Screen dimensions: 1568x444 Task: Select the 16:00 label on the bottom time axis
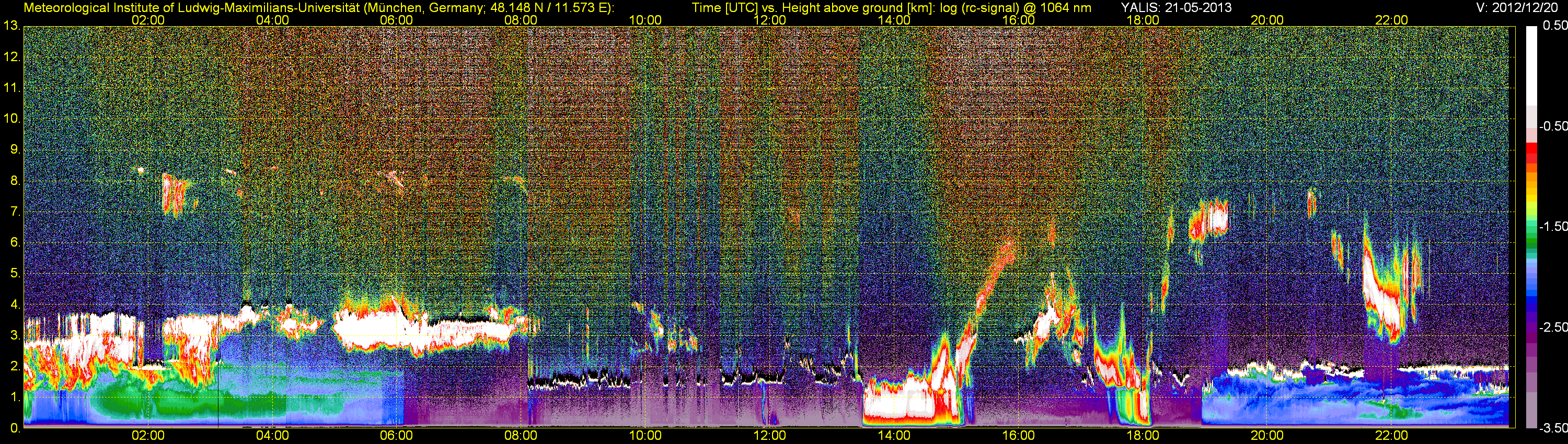[x=1018, y=436]
